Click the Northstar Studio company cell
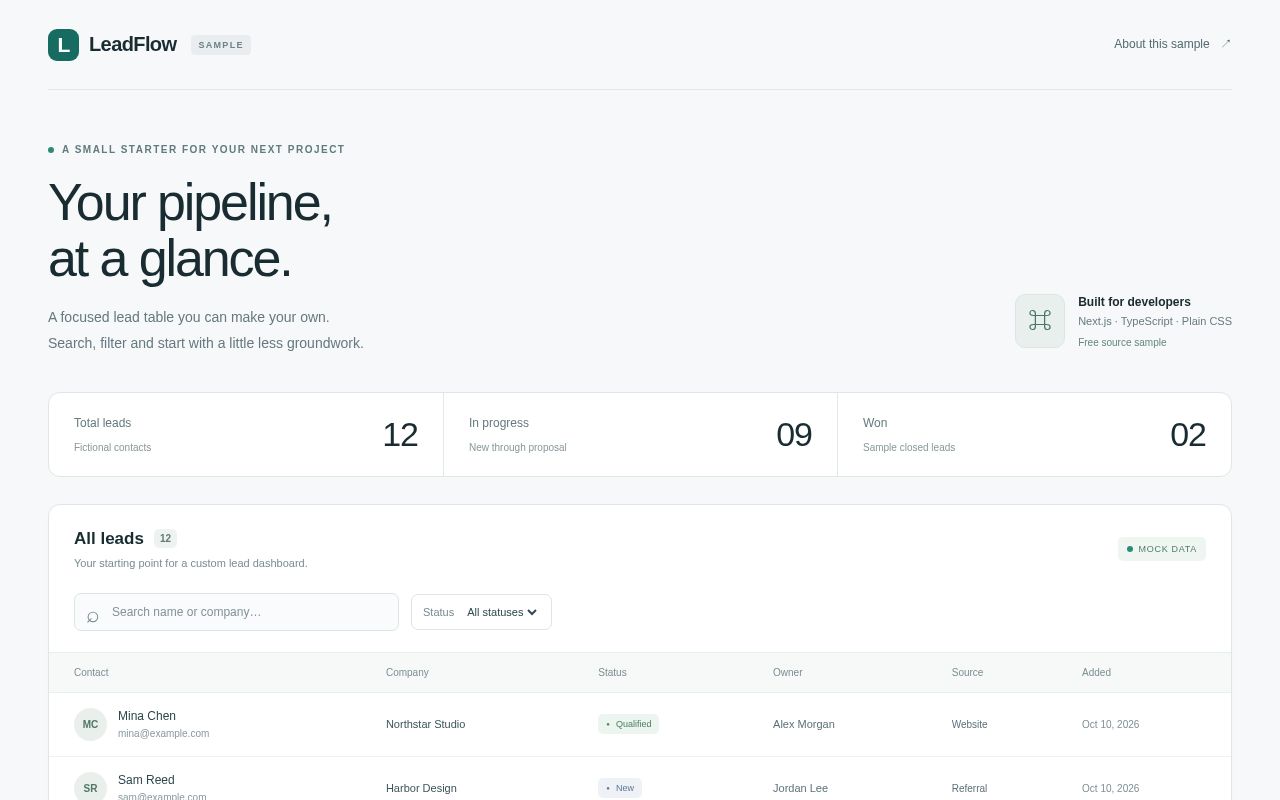Screen dimensions: 1280x800 coord(425,724)
